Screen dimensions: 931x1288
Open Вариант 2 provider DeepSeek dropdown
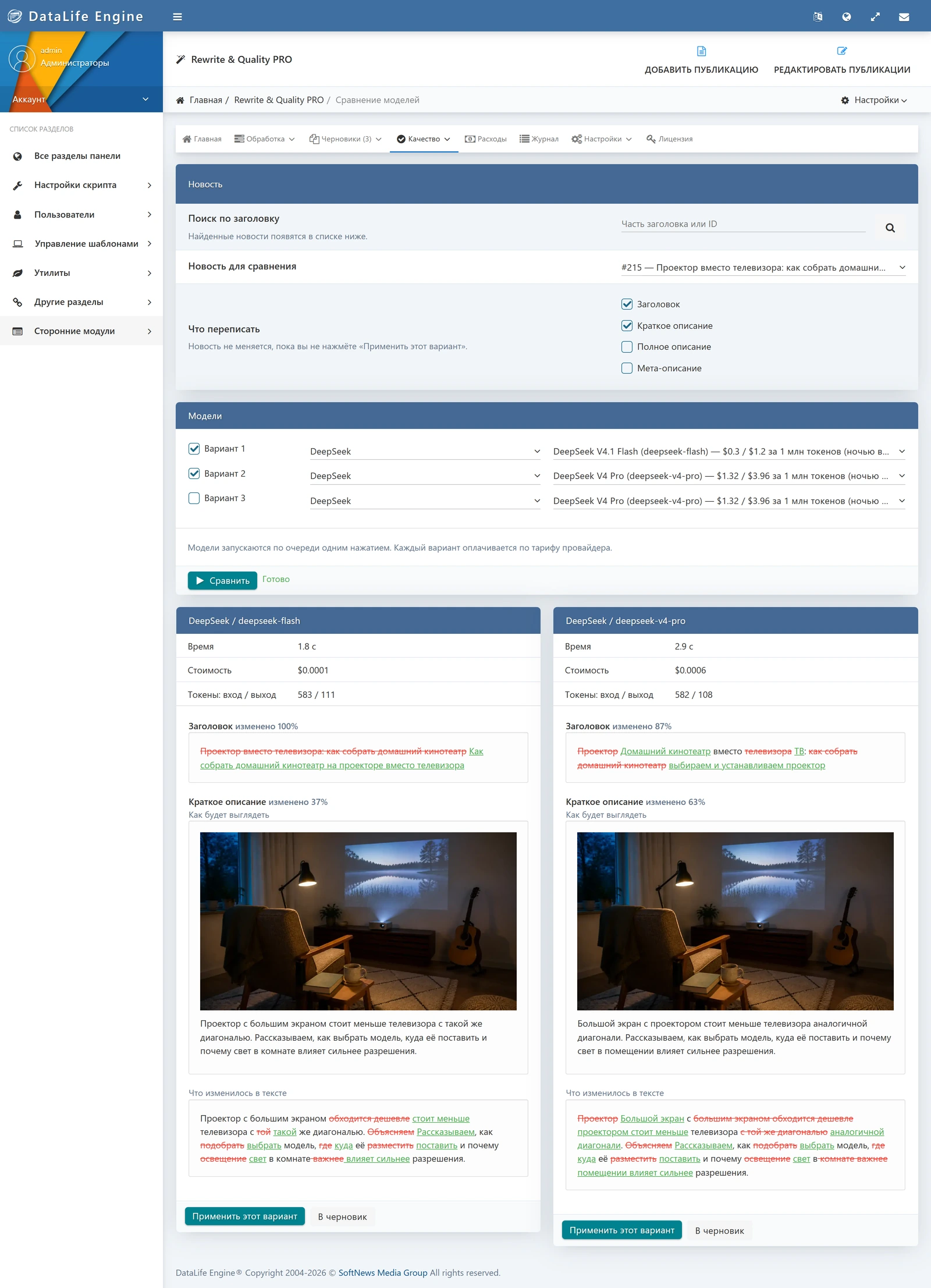coord(425,476)
